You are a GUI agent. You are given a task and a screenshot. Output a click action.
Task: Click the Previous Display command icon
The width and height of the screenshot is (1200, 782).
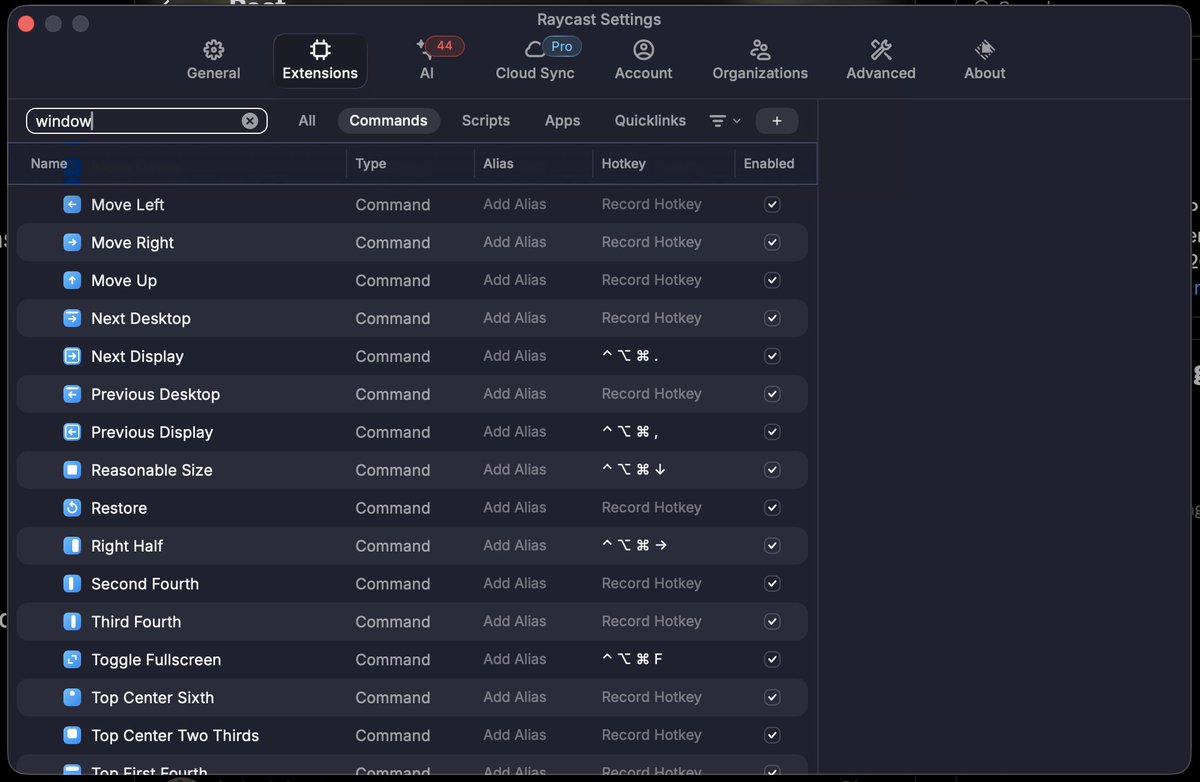click(x=72, y=432)
